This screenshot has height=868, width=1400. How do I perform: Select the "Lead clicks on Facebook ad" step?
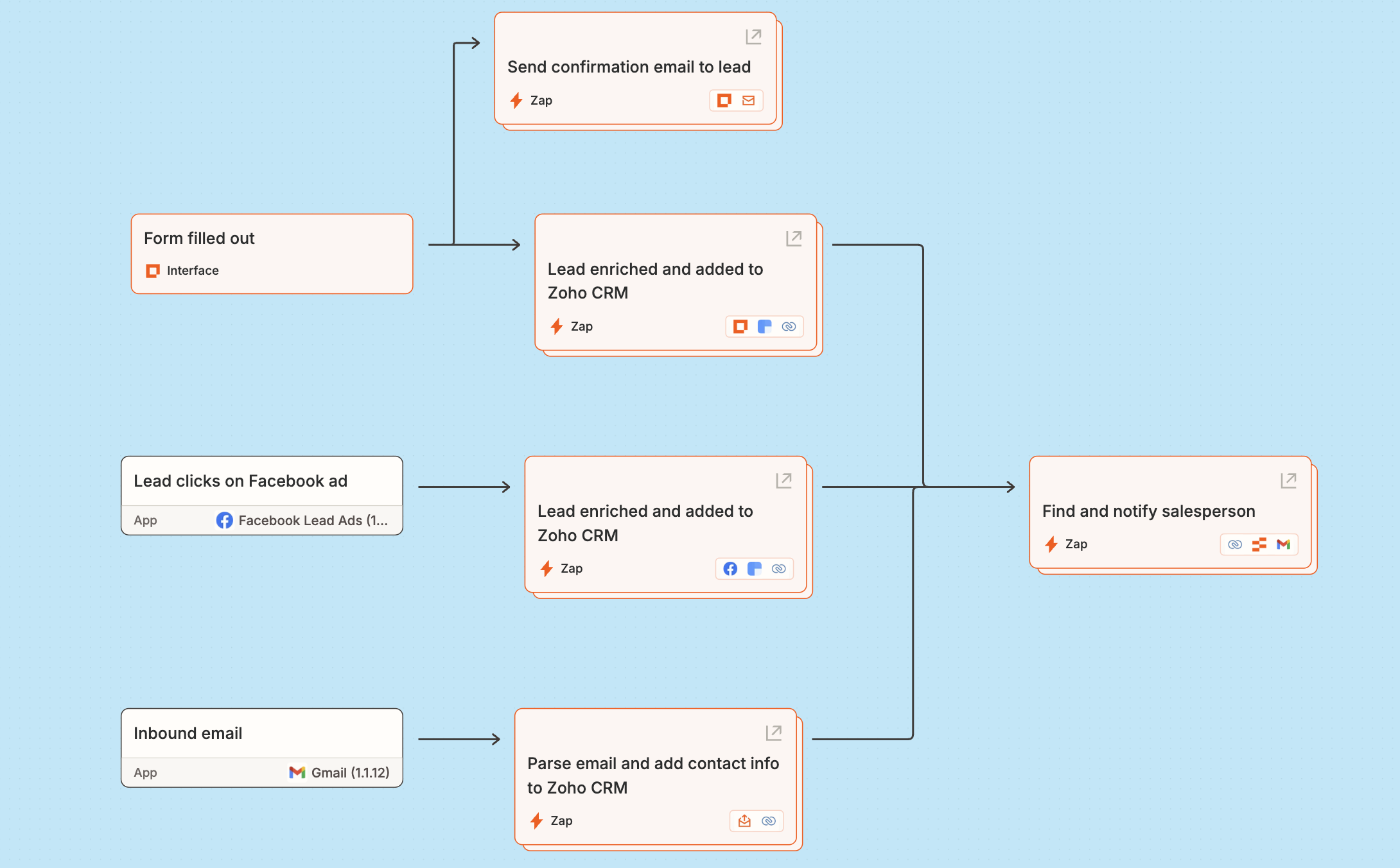point(240,481)
